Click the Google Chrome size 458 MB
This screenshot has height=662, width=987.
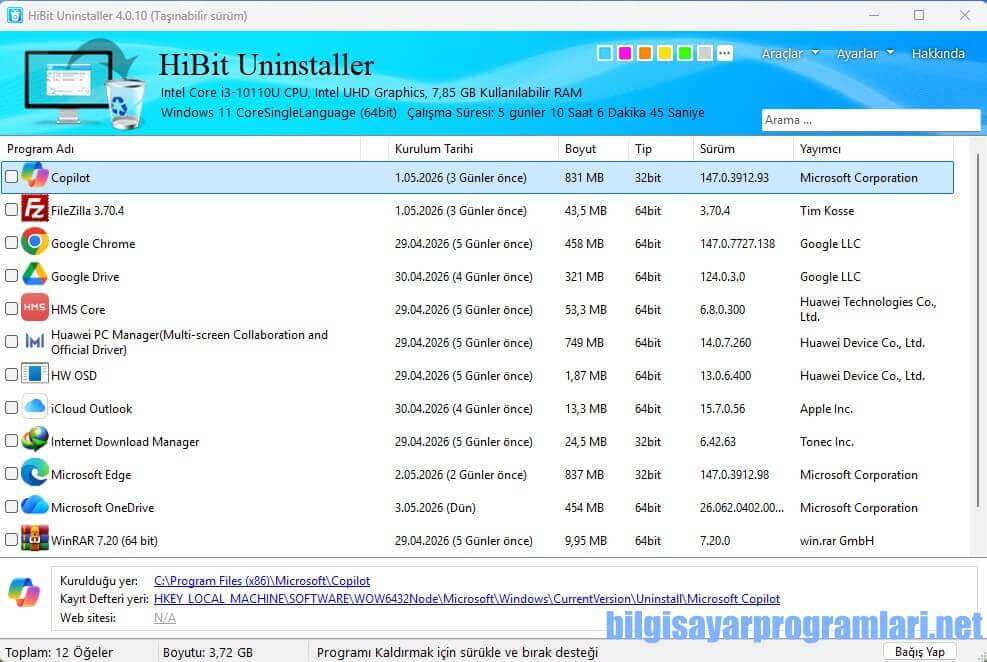584,244
